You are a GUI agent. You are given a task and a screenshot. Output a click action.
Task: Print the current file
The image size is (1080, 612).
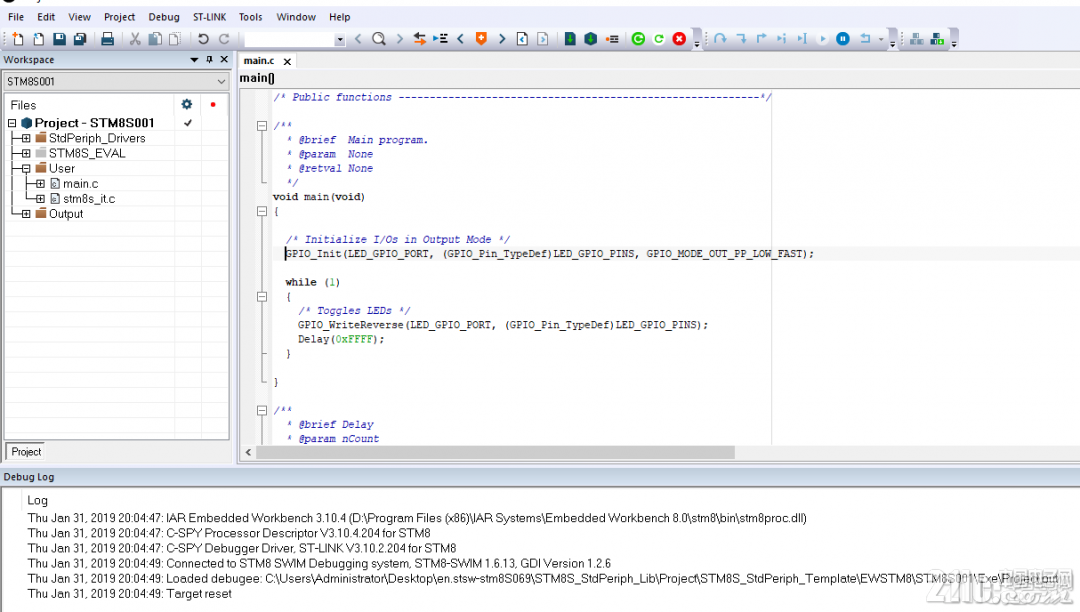click(x=107, y=39)
